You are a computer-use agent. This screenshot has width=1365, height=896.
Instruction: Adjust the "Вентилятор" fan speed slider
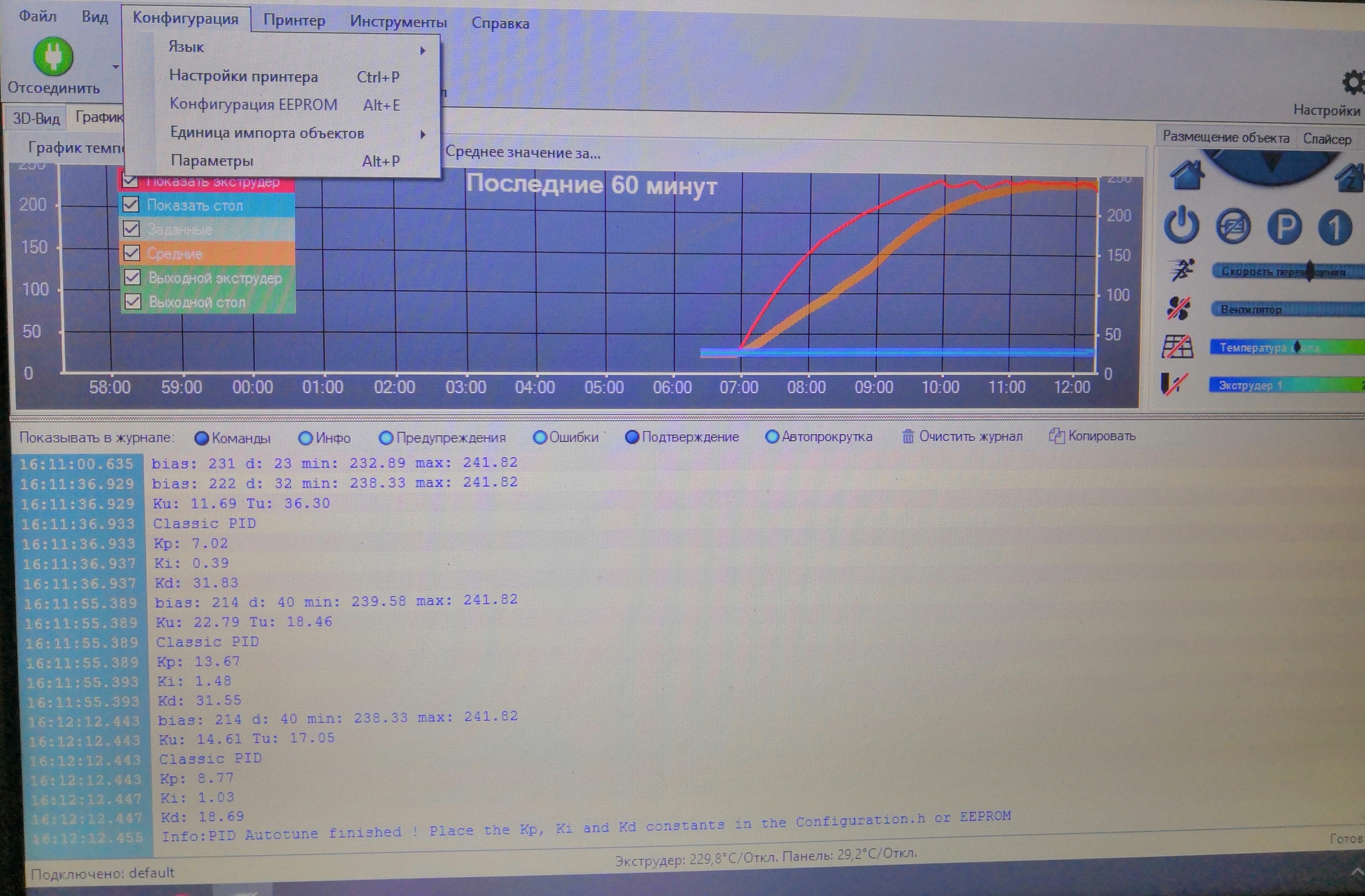click(1287, 310)
